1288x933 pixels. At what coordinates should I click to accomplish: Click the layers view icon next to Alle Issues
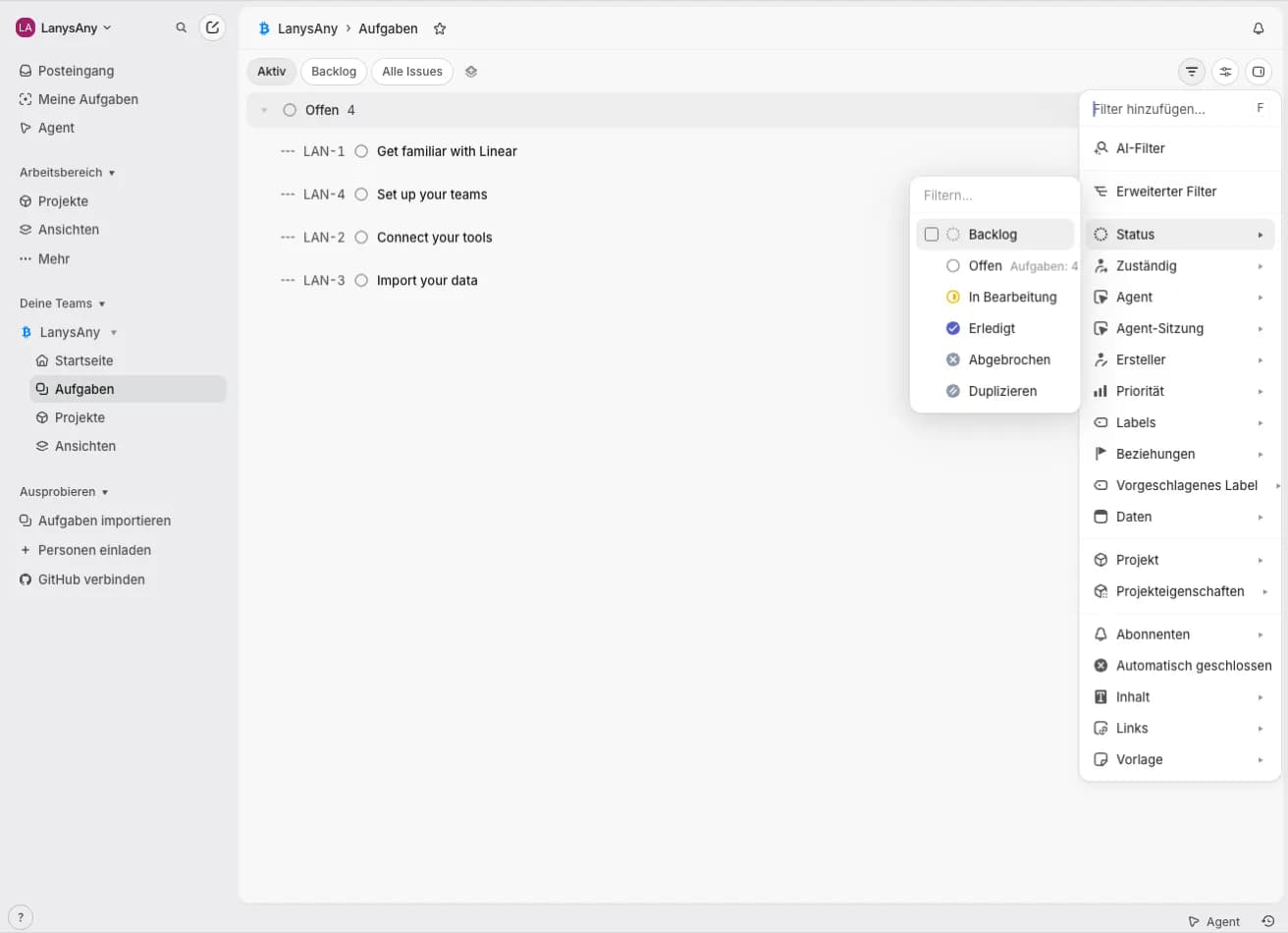[x=471, y=72]
